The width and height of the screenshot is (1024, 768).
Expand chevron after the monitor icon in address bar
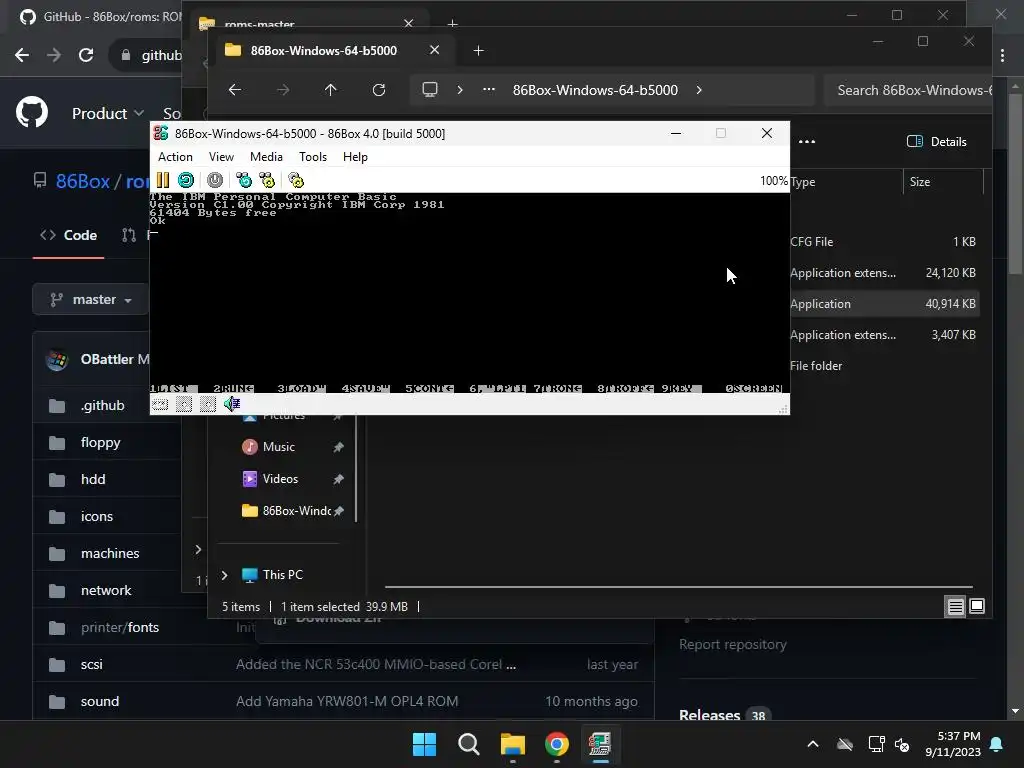click(460, 90)
